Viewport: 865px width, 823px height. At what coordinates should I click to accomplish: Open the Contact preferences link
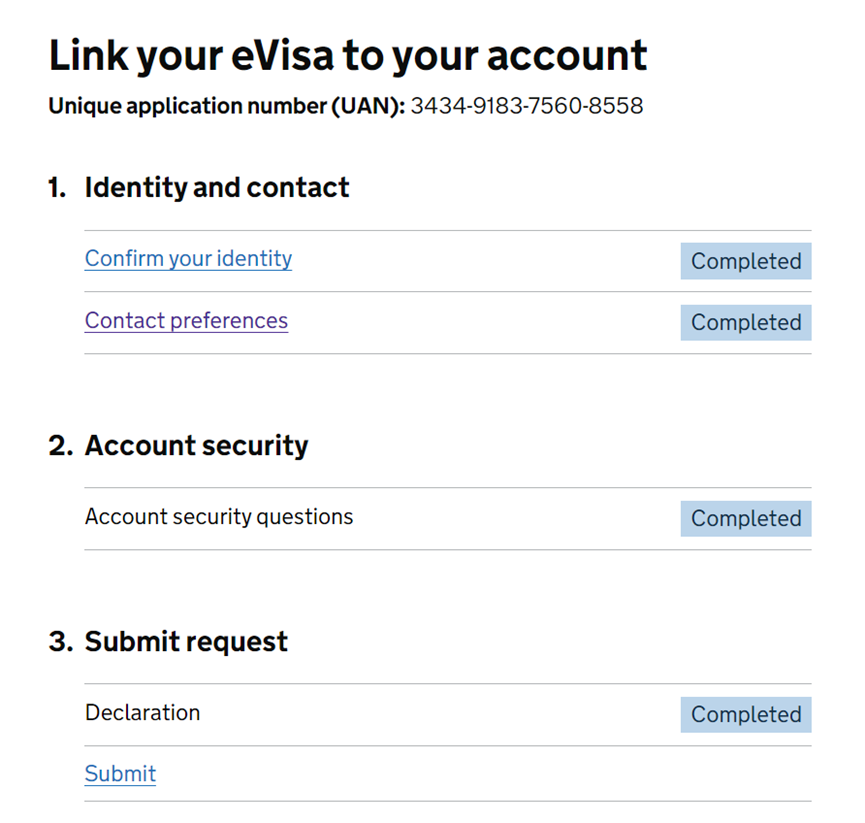(x=186, y=321)
